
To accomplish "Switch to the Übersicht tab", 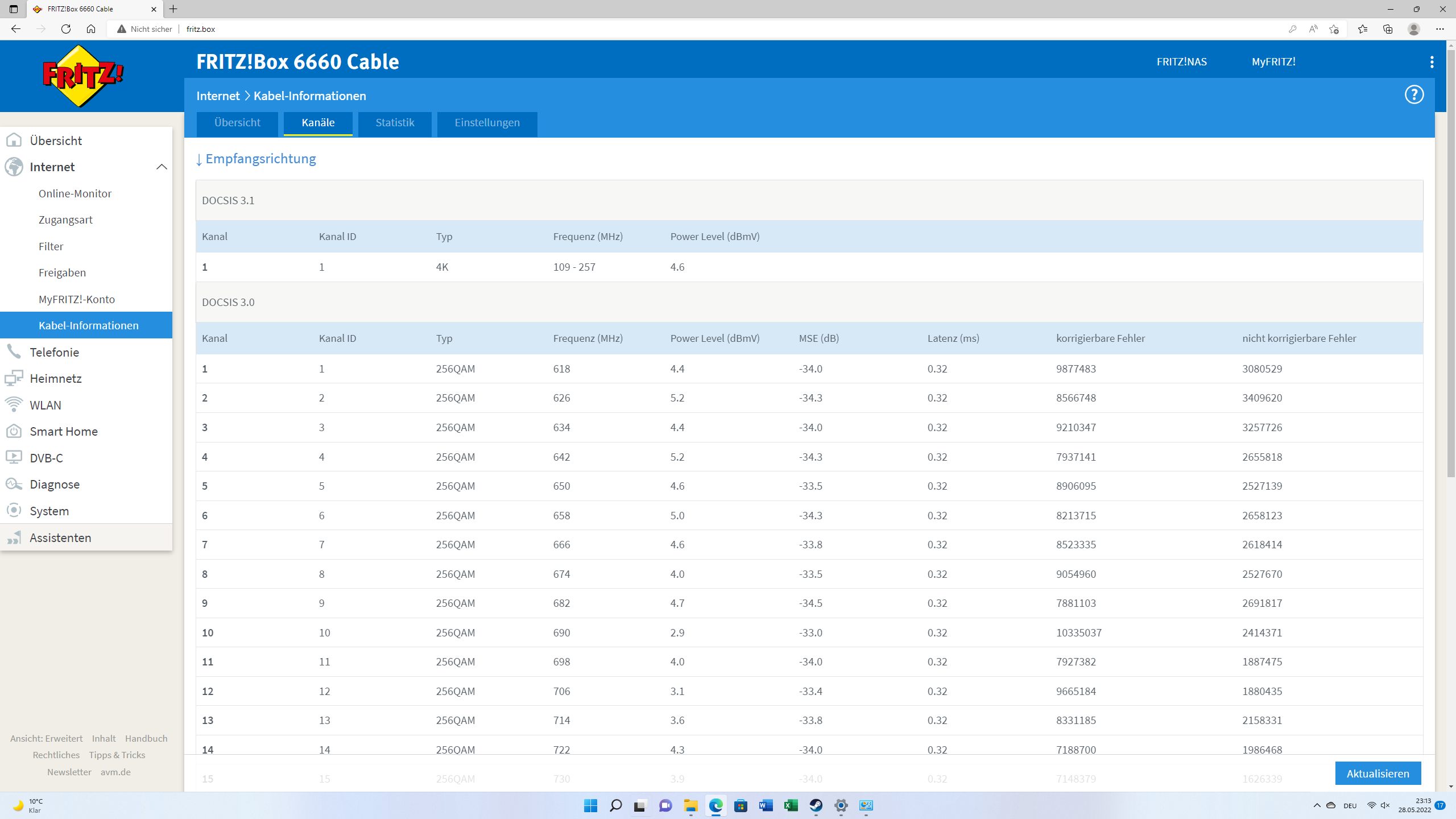I will pyautogui.click(x=237, y=123).
